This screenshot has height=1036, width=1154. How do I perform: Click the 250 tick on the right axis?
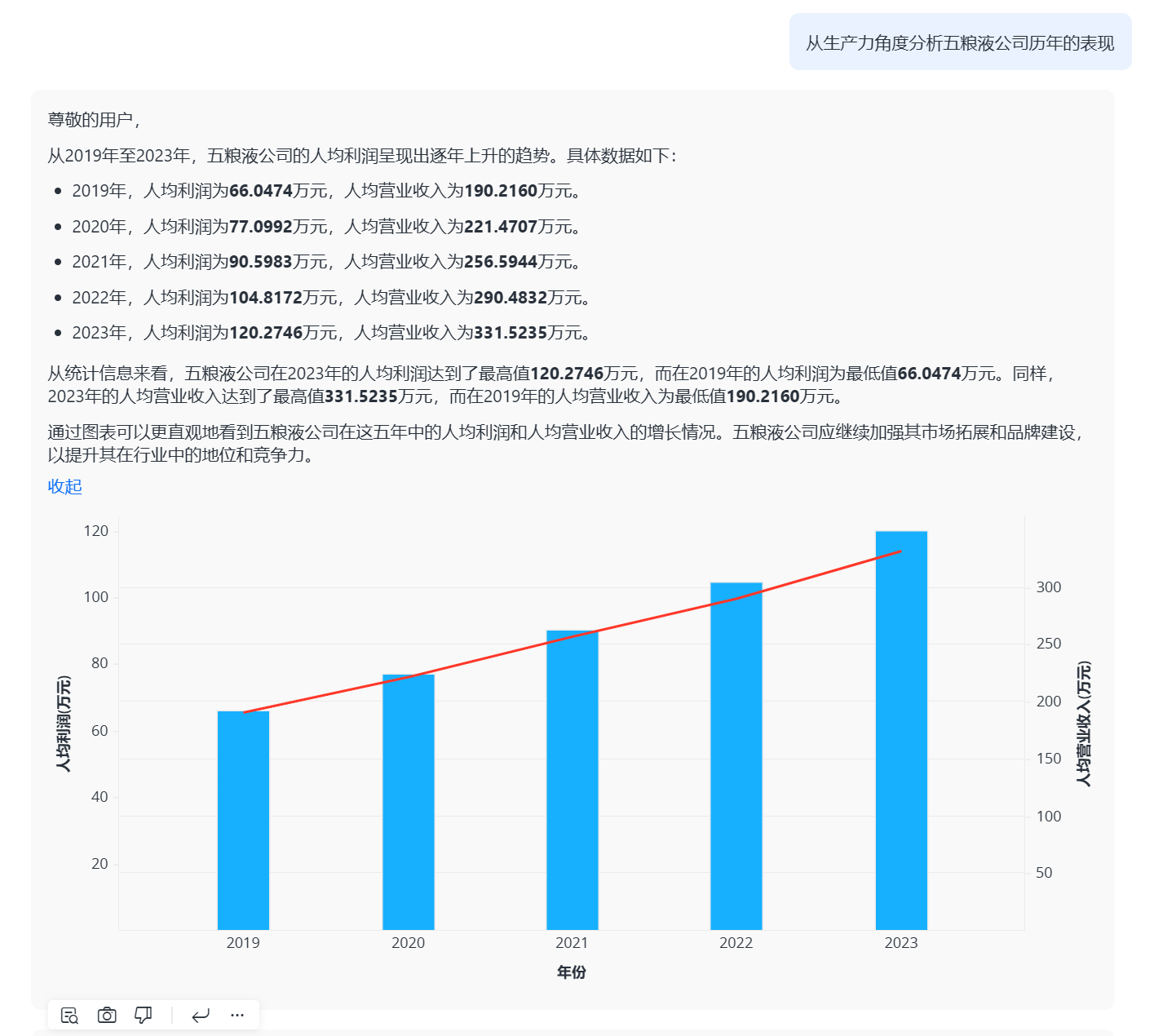click(x=1049, y=644)
